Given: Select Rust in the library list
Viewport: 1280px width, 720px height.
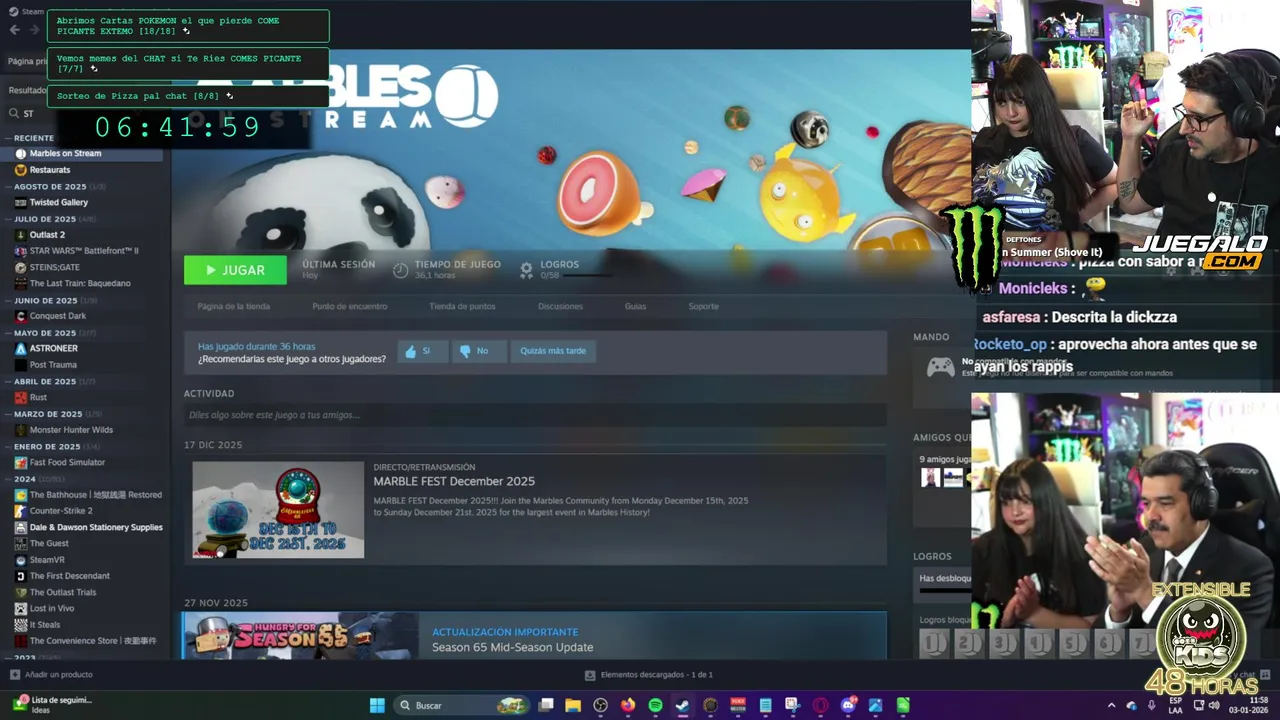Looking at the screenshot, I should coord(38,397).
